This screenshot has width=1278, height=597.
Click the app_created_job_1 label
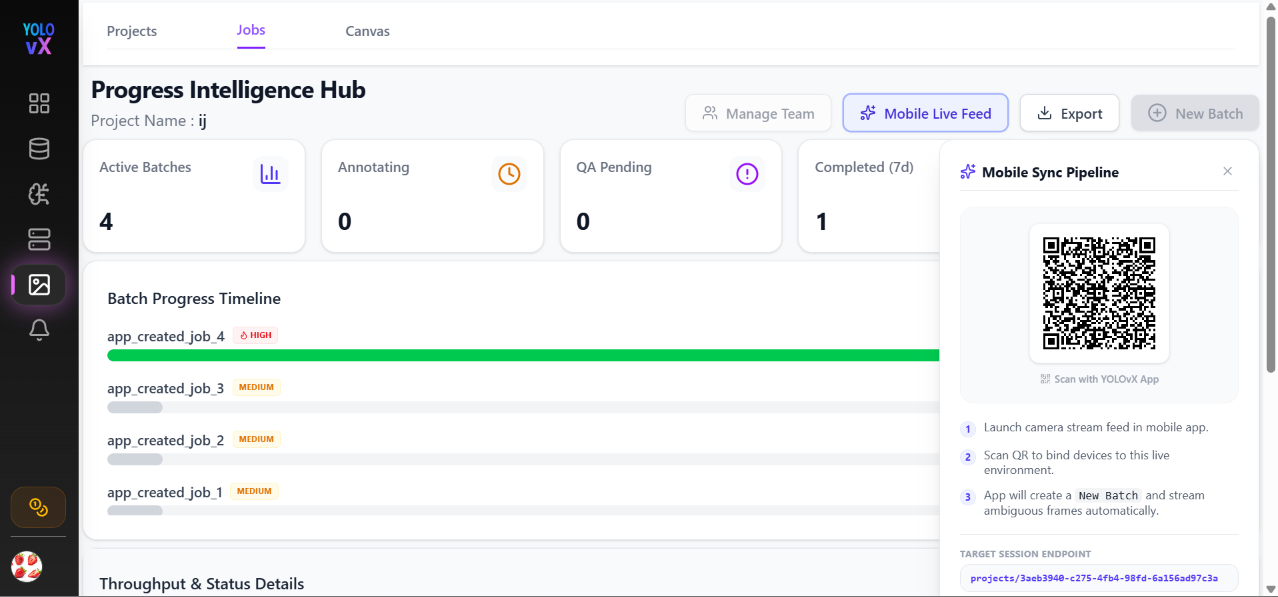click(x=165, y=492)
